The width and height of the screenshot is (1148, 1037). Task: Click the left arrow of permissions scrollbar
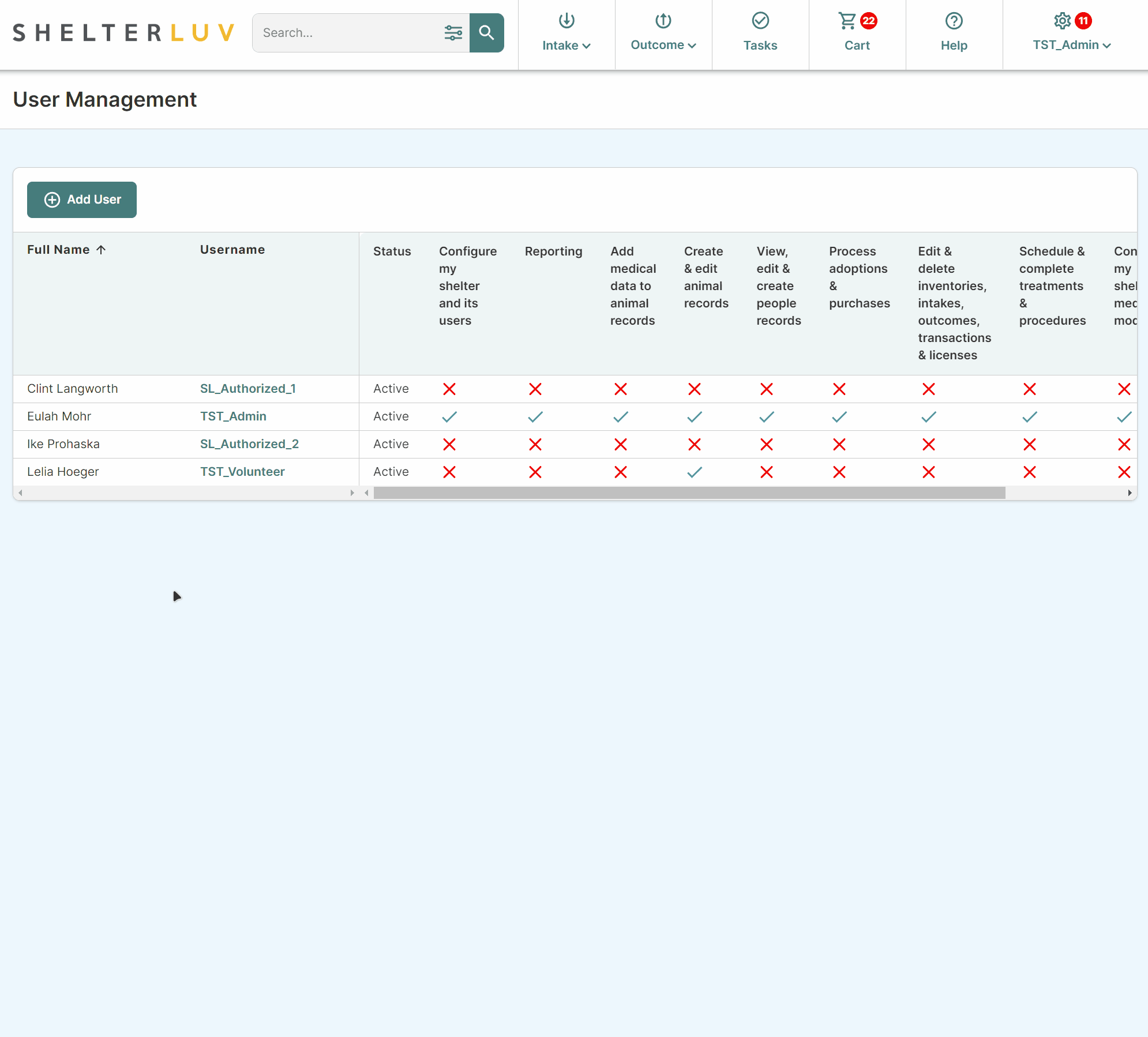[x=366, y=493]
